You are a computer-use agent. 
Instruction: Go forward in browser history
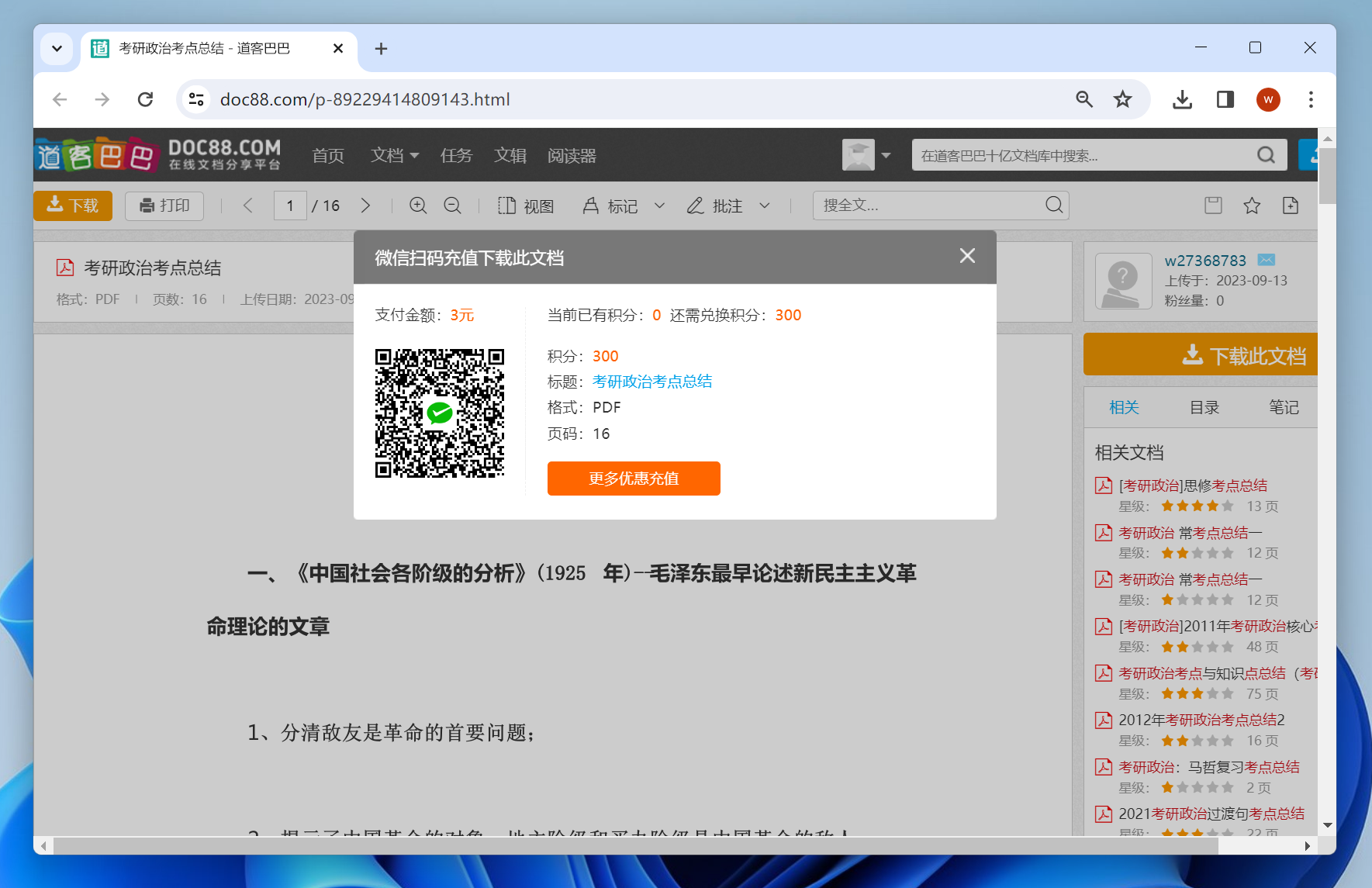(x=102, y=99)
